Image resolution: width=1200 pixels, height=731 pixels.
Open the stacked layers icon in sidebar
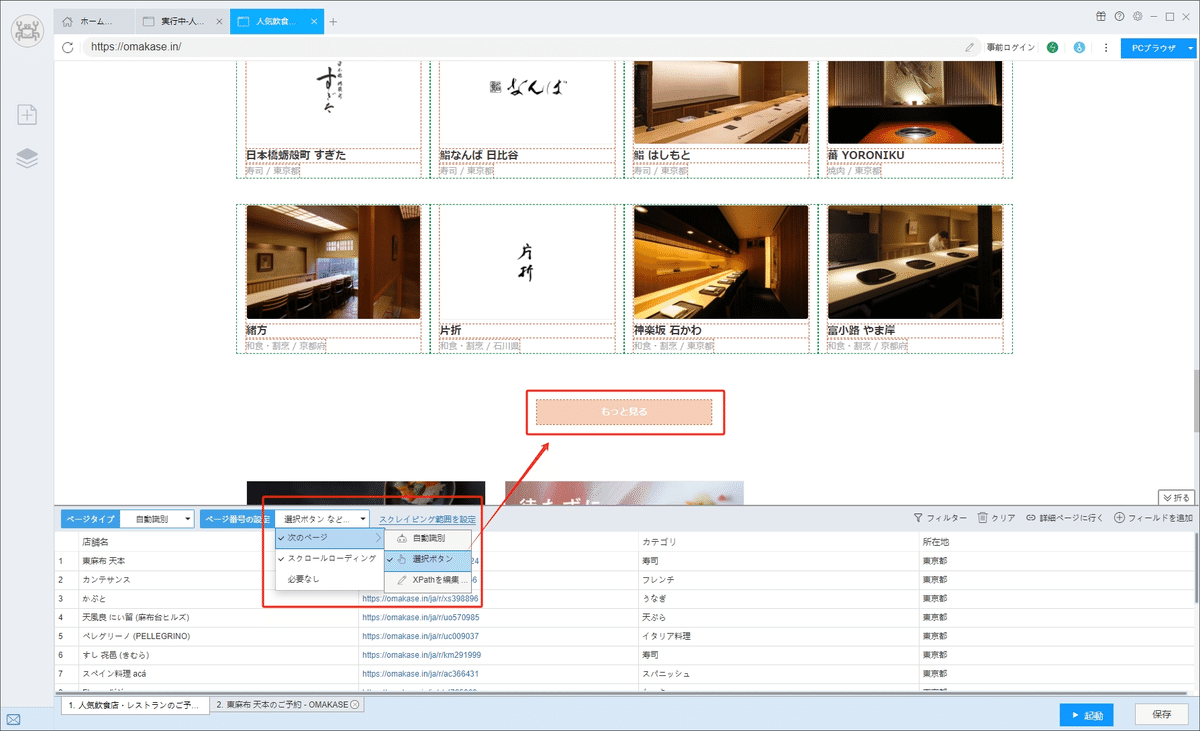click(x=27, y=158)
